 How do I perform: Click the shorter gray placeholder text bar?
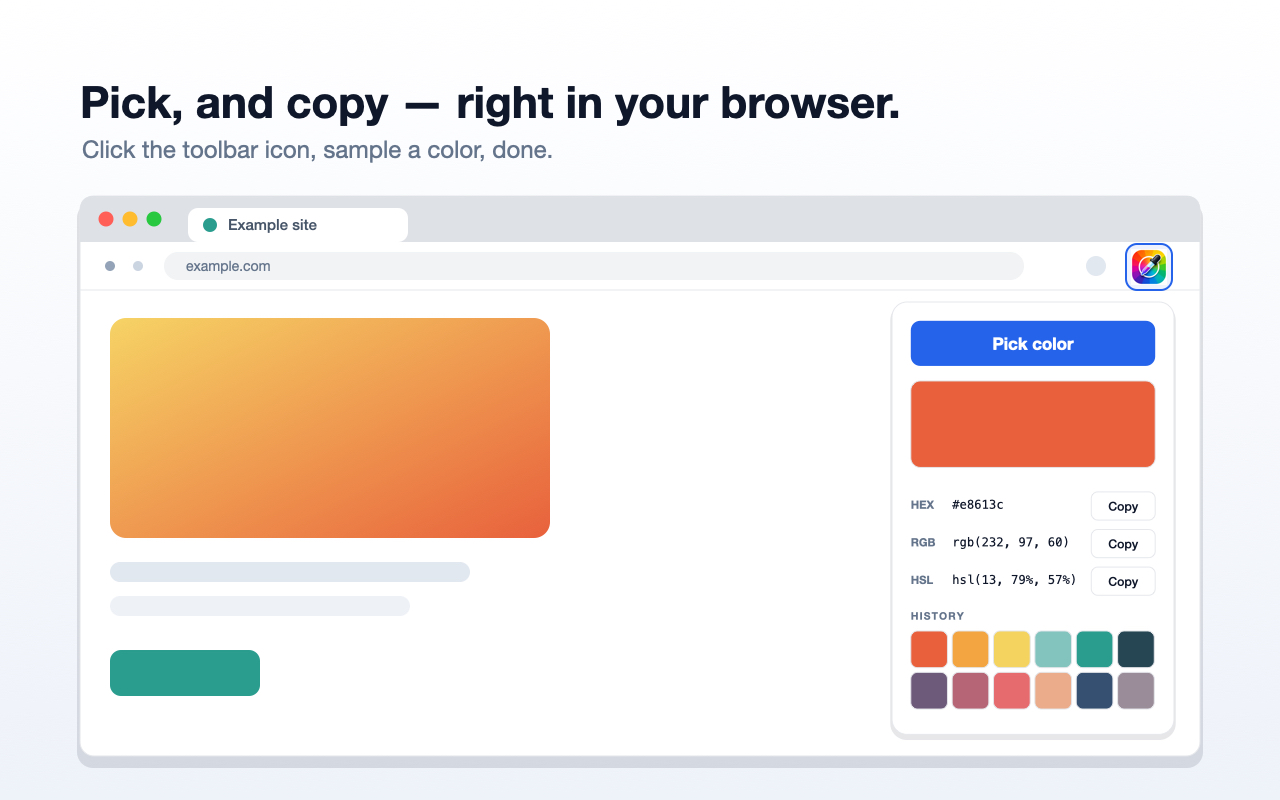[260, 606]
